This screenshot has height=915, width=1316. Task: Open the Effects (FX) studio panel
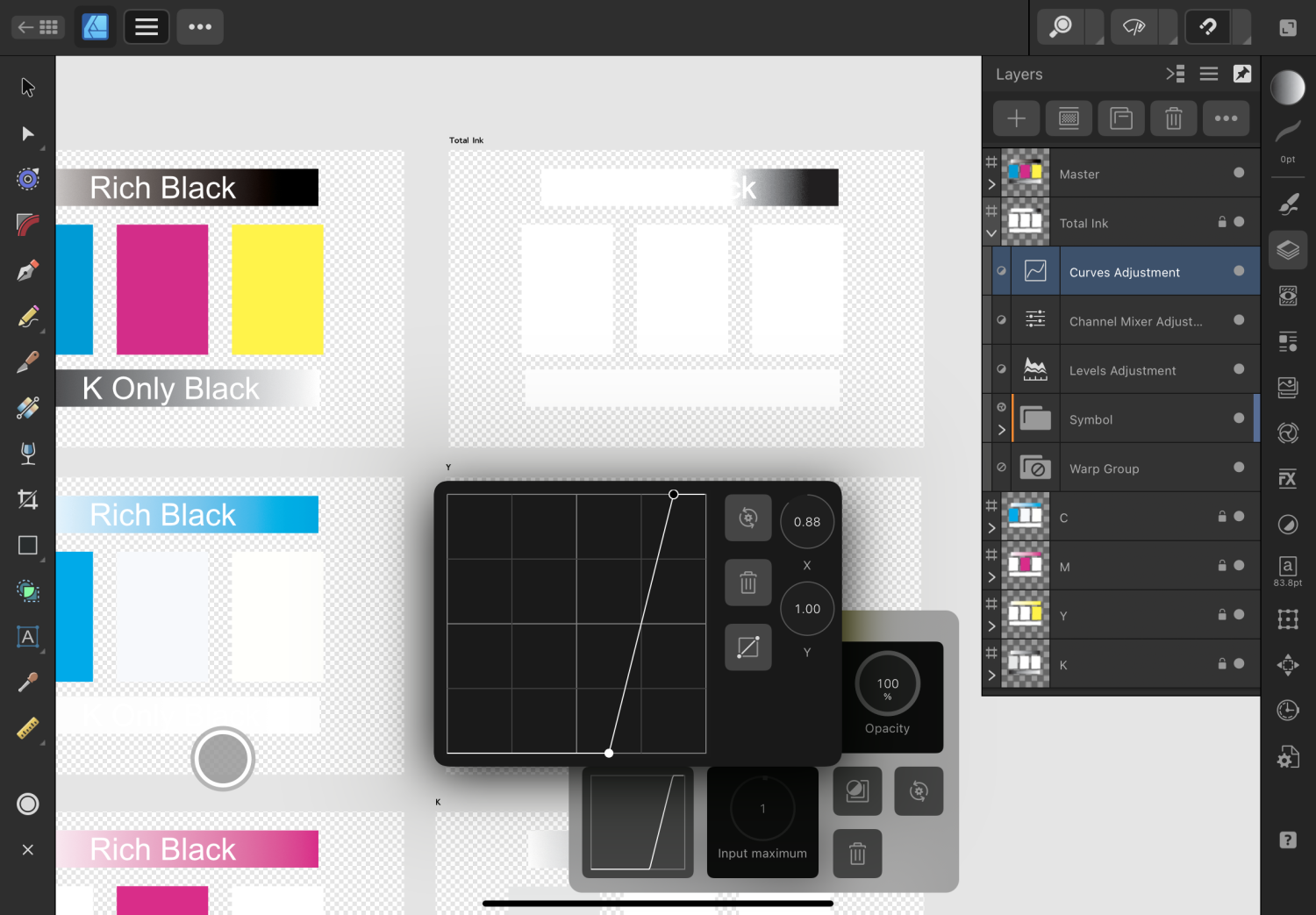click(1288, 479)
